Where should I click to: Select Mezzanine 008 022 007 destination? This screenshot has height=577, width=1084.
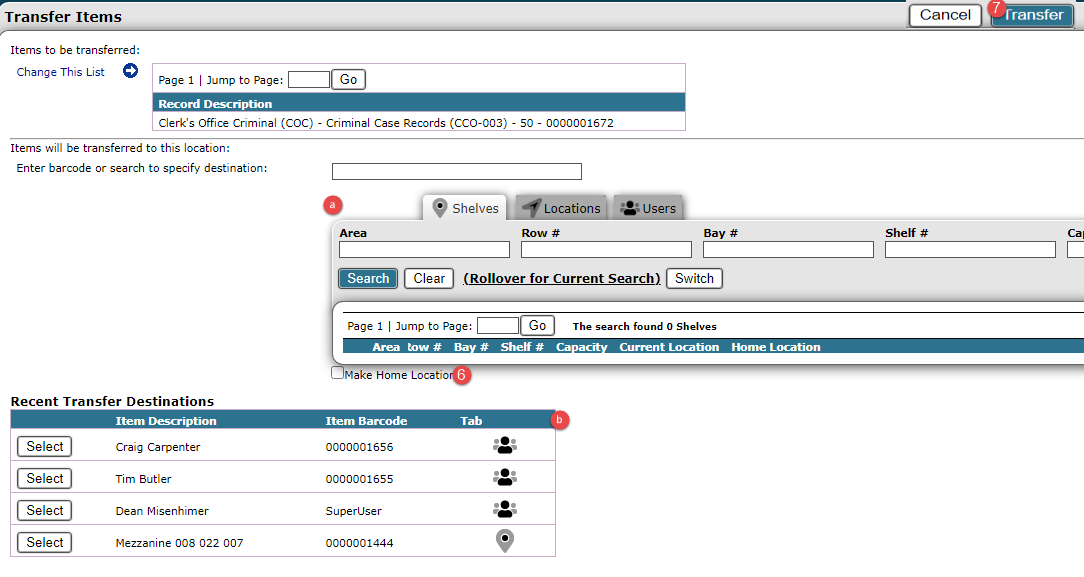point(45,542)
